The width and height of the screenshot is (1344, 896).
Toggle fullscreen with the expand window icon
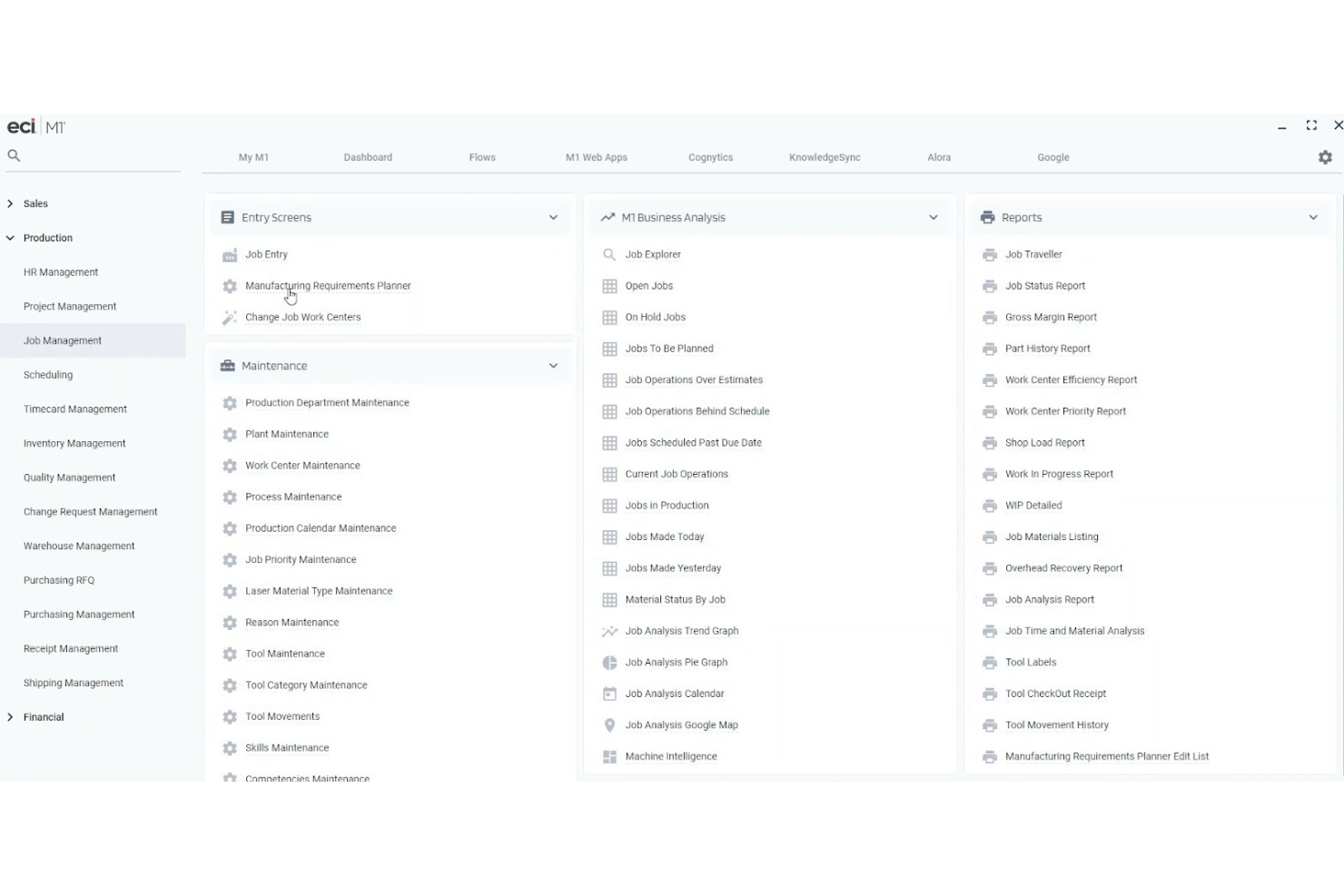click(x=1311, y=125)
